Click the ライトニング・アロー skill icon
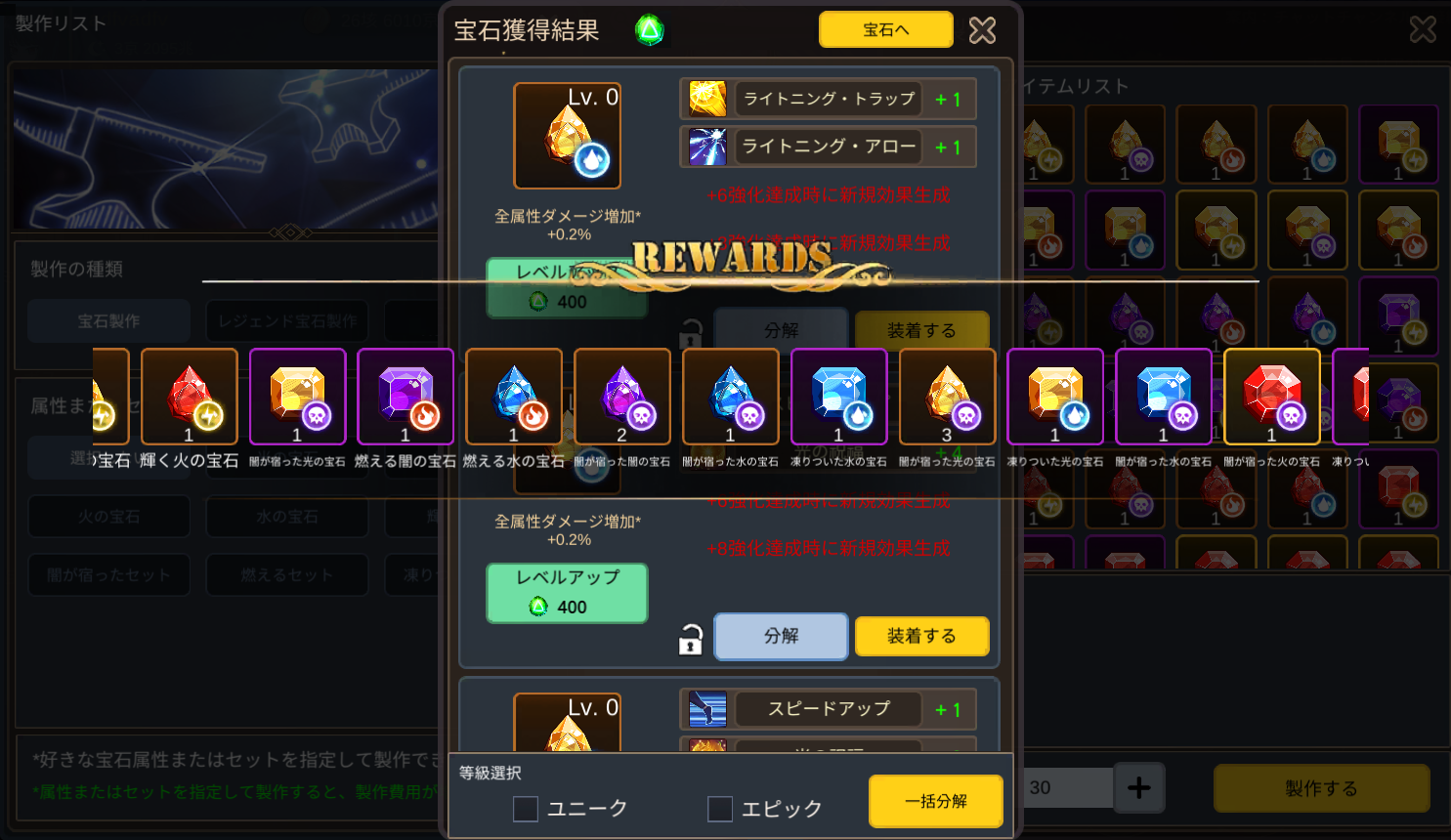 707,147
